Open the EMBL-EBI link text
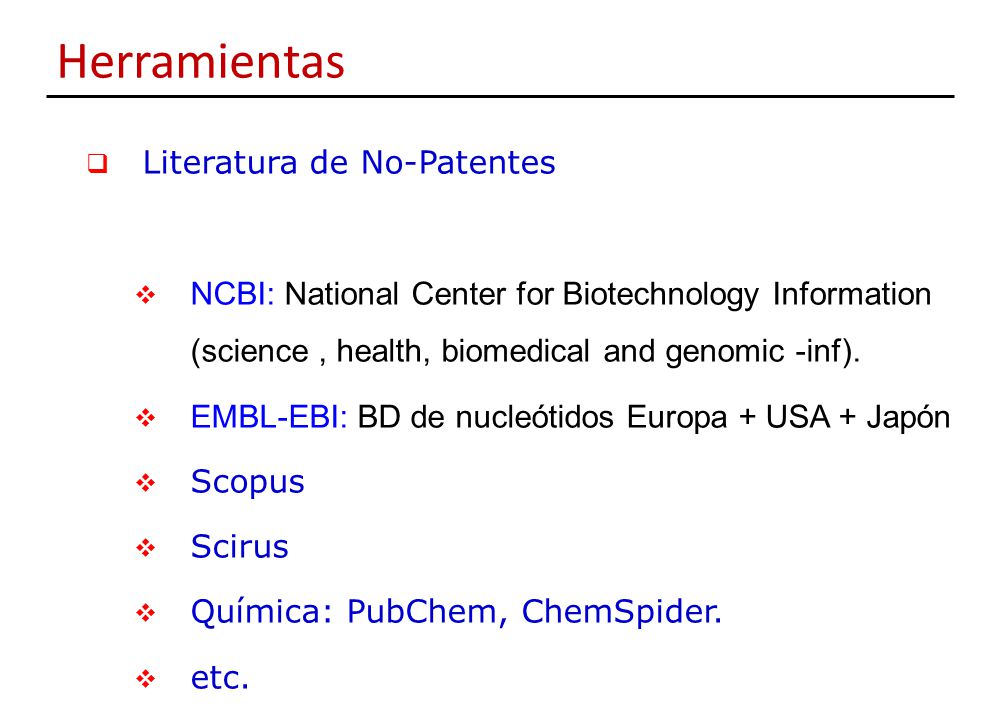This screenshot has height=720, width=1000. click(268, 417)
